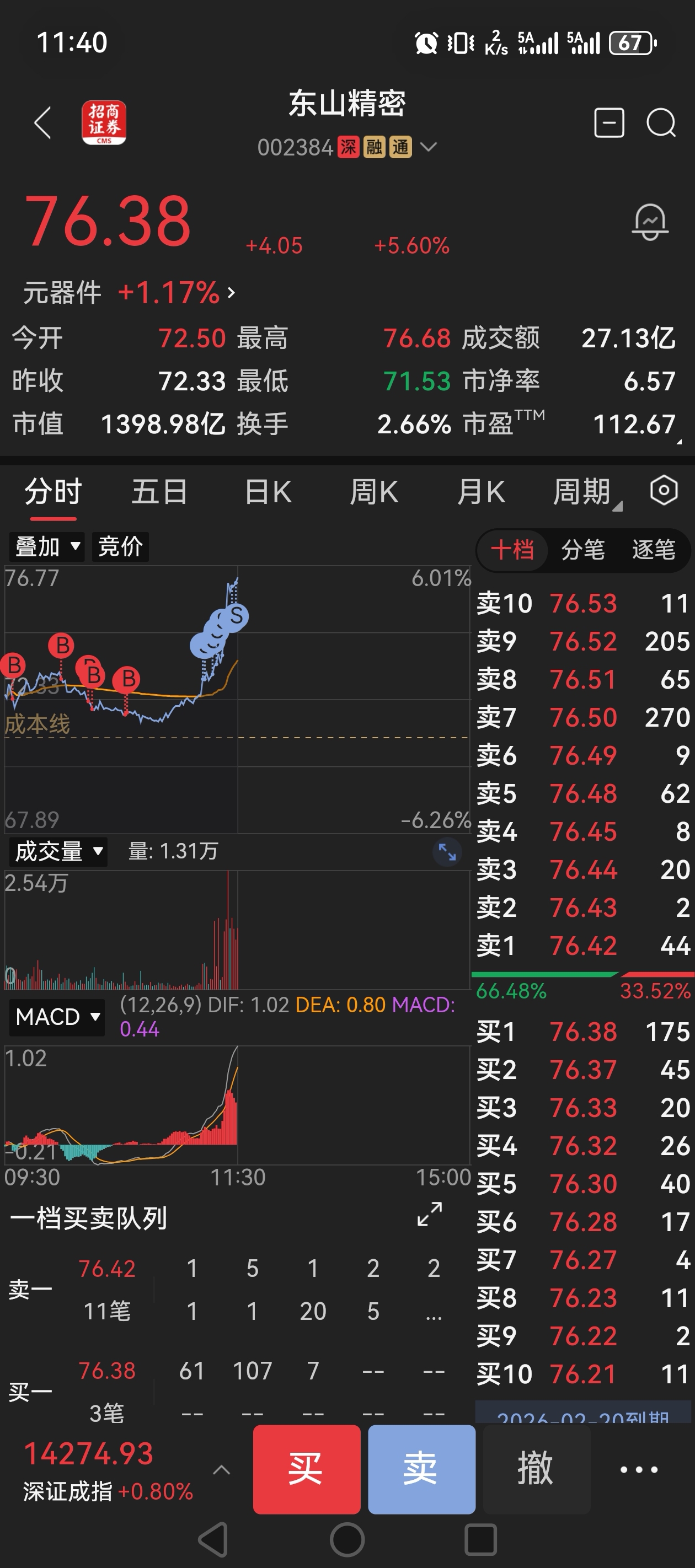Select 买10 price 76.21 row

click(x=583, y=1374)
